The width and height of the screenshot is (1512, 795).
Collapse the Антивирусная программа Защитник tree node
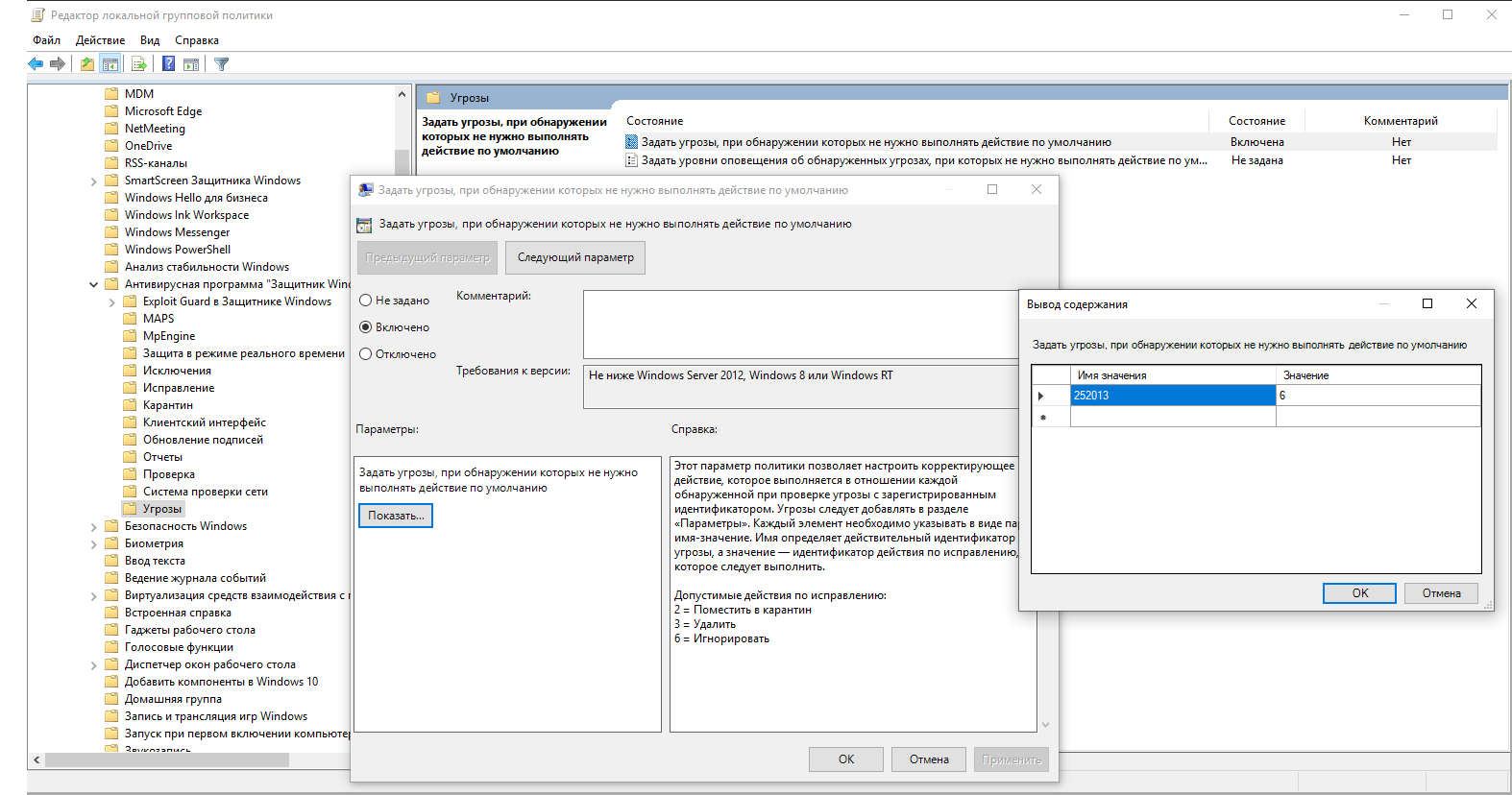(x=93, y=285)
